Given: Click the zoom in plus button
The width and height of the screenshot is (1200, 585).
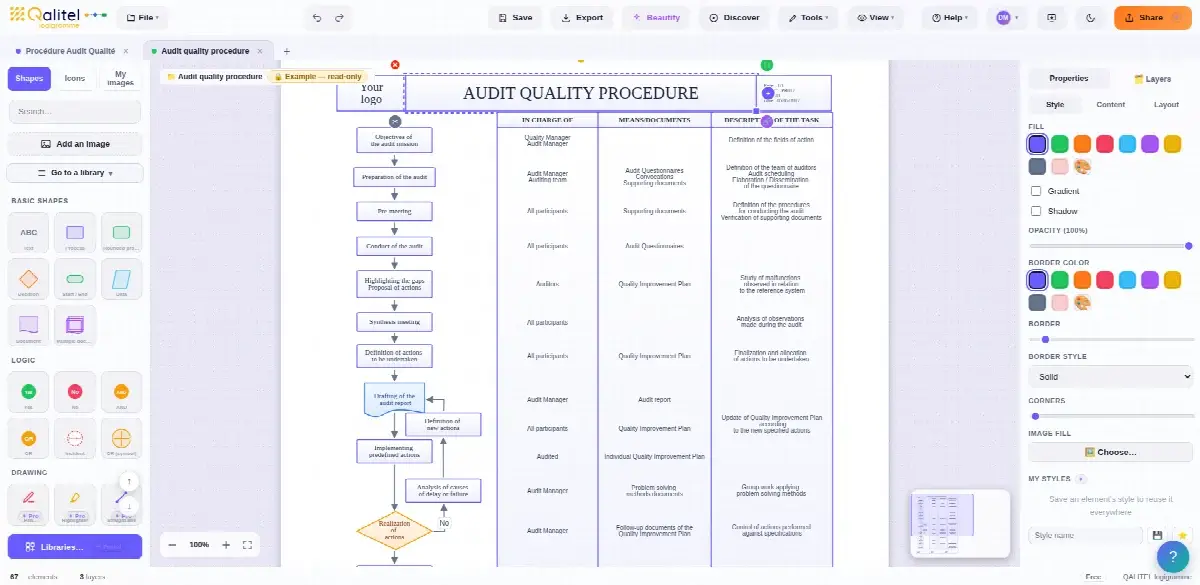Looking at the screenshot, I should [x=226, y=545].
